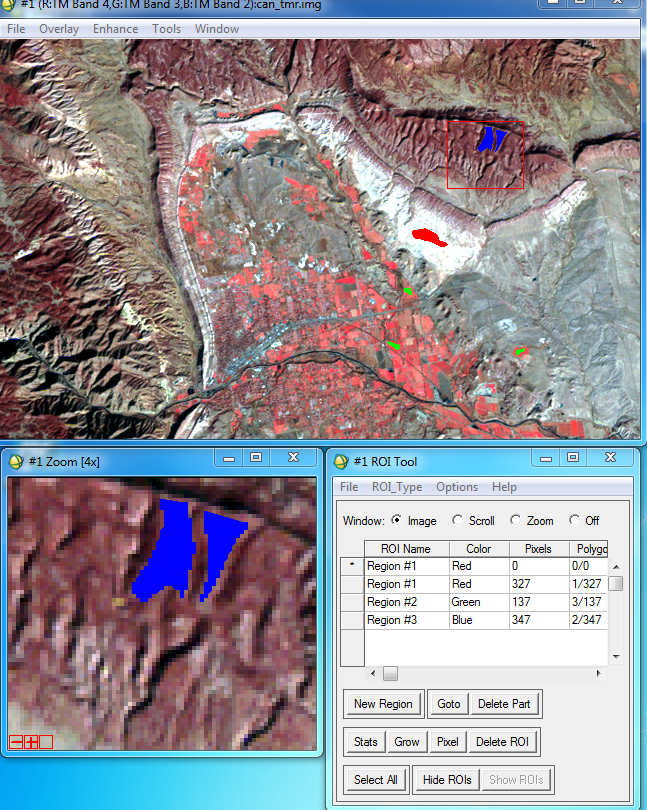
Task: Open the Window menu
Action: 217,29
